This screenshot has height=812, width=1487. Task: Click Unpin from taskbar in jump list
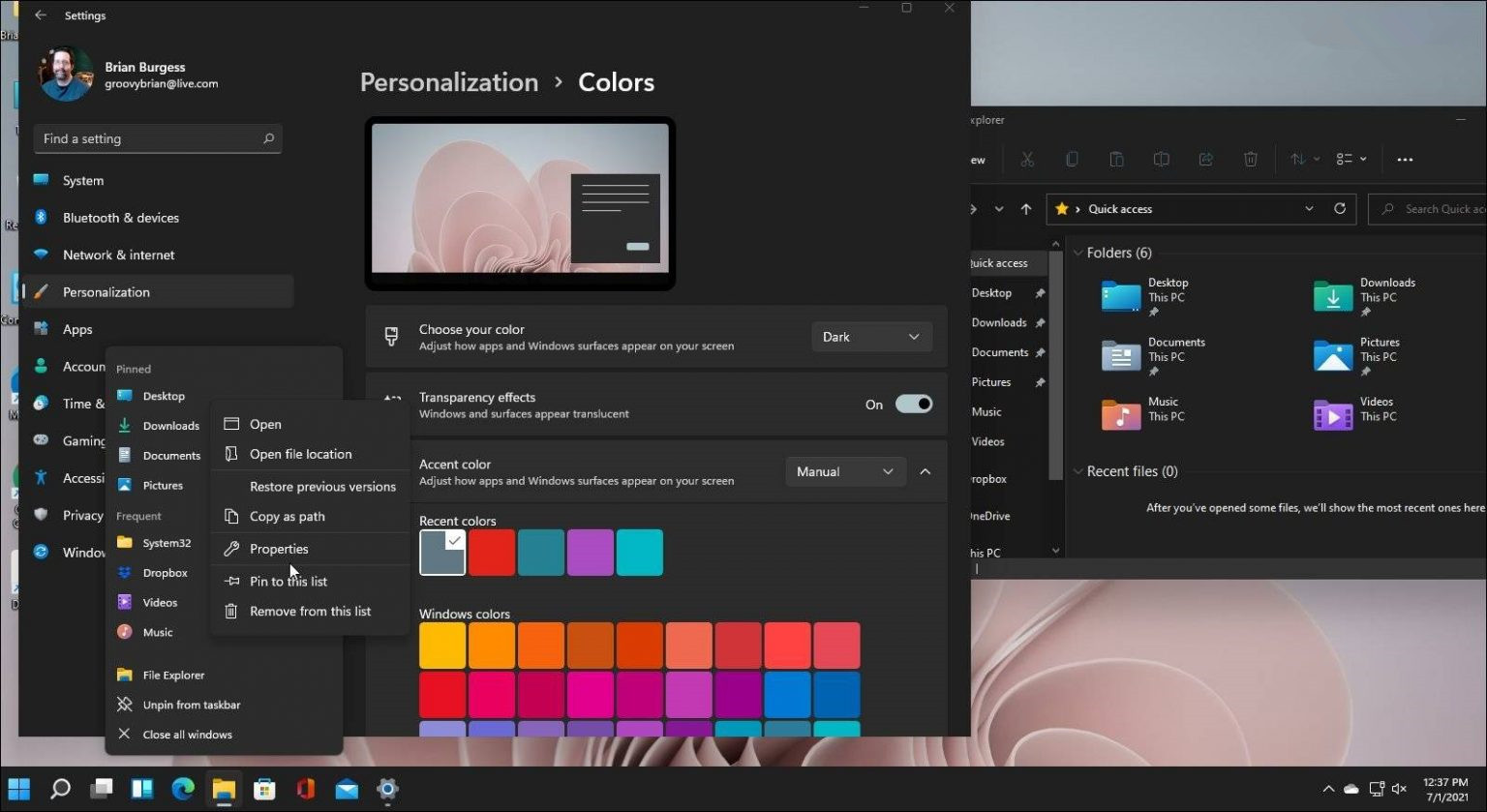point(191,705)
